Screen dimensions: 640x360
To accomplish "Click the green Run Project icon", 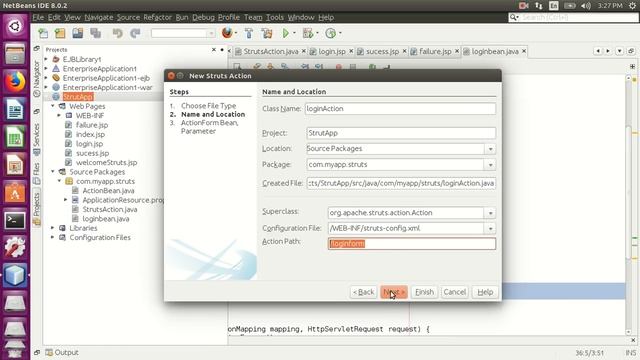I will coord(286,33).
